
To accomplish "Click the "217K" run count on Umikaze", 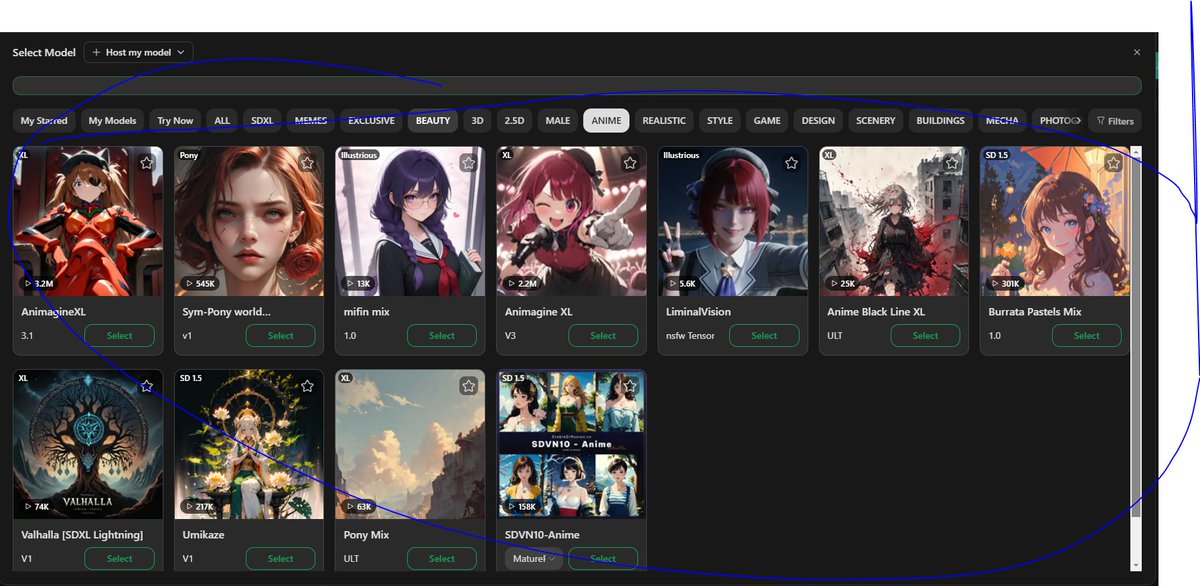I will [200, 507].
